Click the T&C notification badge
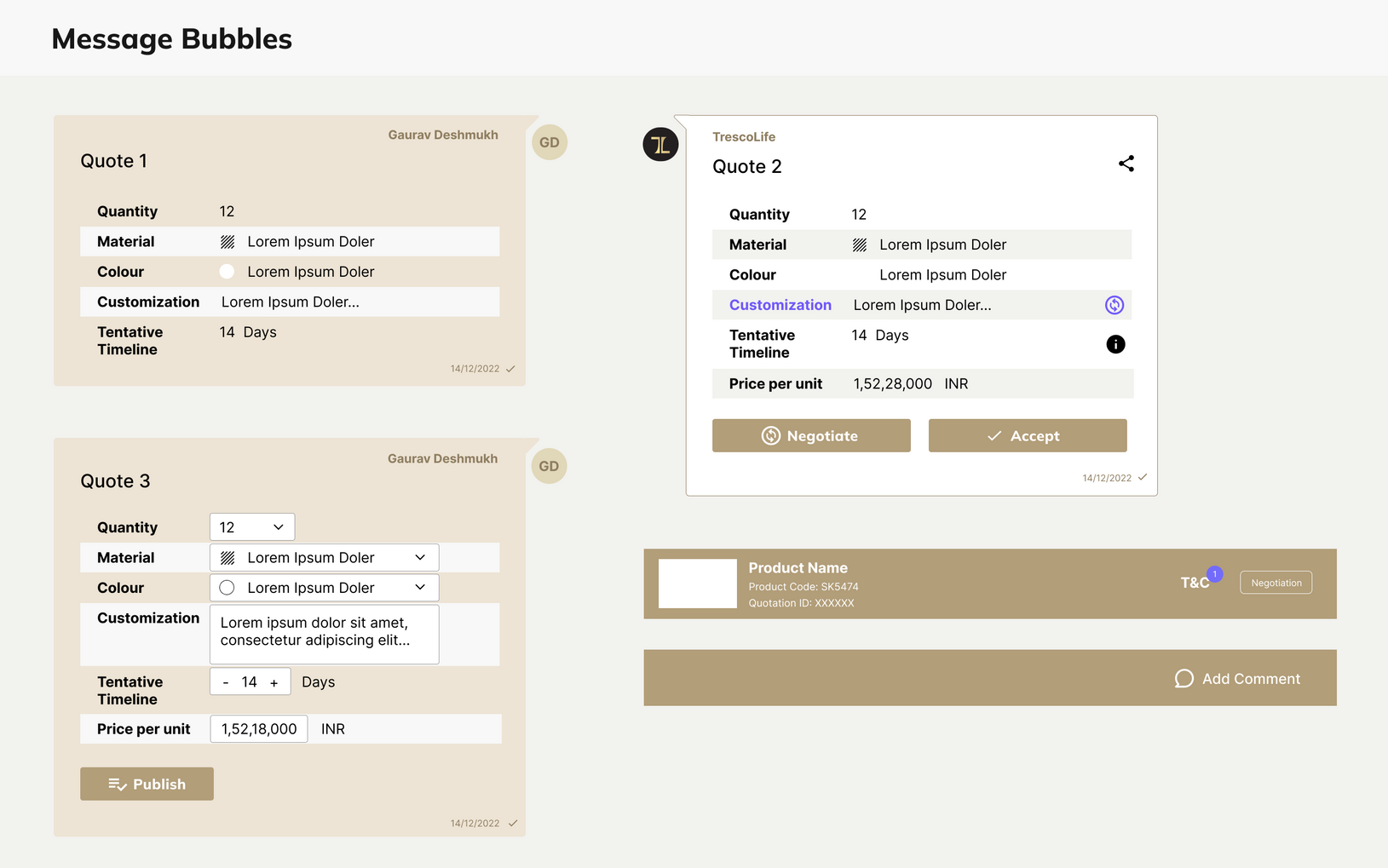The height and width of the screenshot is (868, 1388). click(1214, 574)
